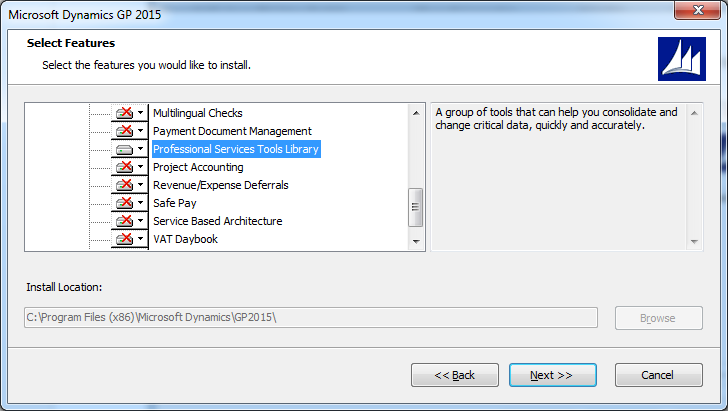This screenshot has height=411, width=728.
Task: Select the Revenue/Expense Deferrals feature
Action: pyautogui.click(x=221, y=185)
